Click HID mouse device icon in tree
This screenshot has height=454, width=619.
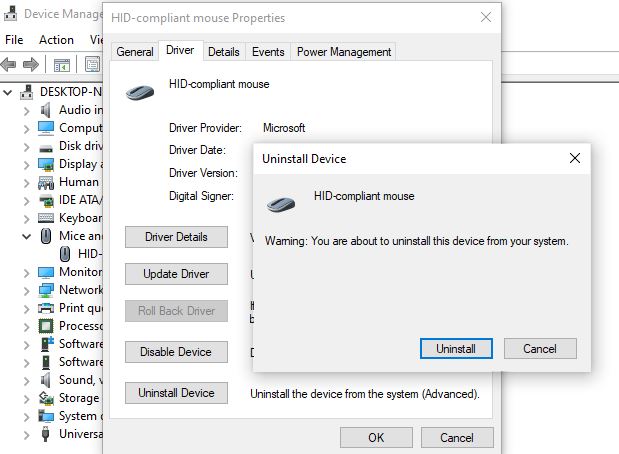coord(65,254)
